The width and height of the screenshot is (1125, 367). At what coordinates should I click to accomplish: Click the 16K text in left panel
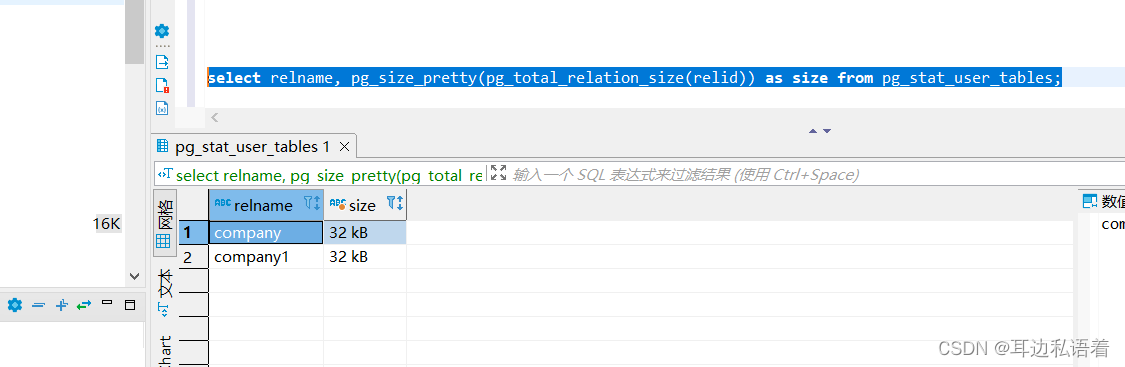pyautogui.click(x=106, y=224)
